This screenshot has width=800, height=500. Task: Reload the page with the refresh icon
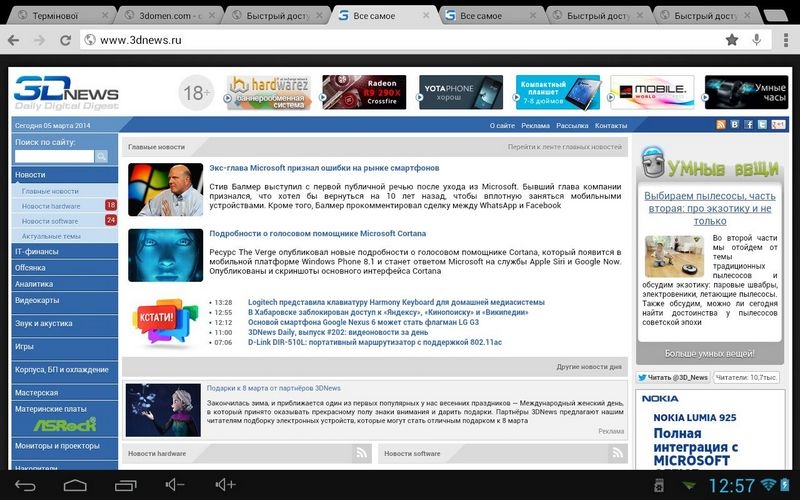pos(65,40)
